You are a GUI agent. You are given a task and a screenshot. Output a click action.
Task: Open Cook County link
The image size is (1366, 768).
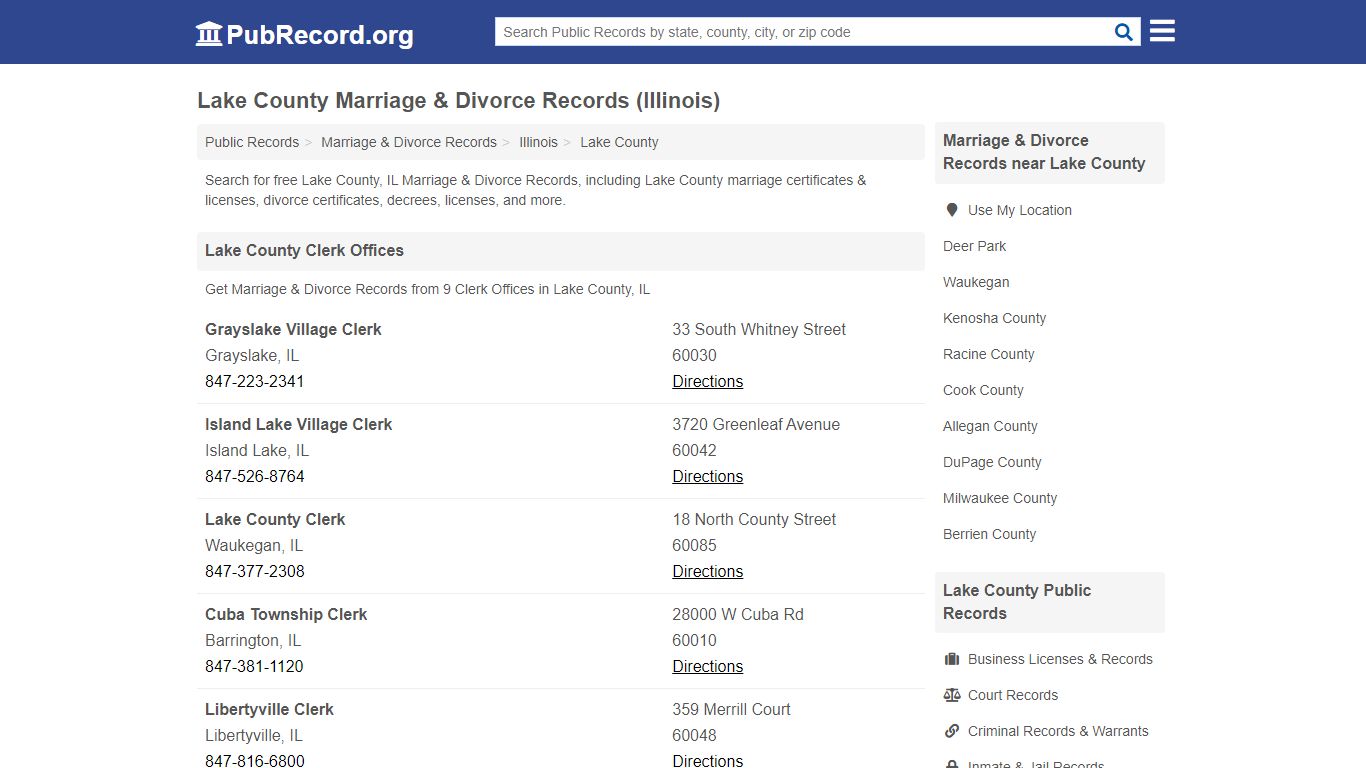click(x=983, y=390)
